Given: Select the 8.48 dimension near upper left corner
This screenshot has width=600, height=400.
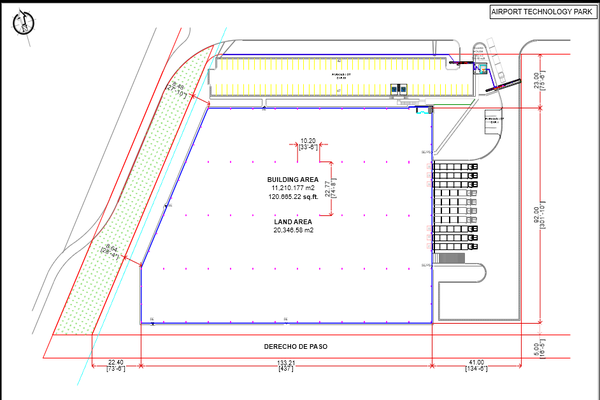Looking at the screenshot, I should 180,90.
